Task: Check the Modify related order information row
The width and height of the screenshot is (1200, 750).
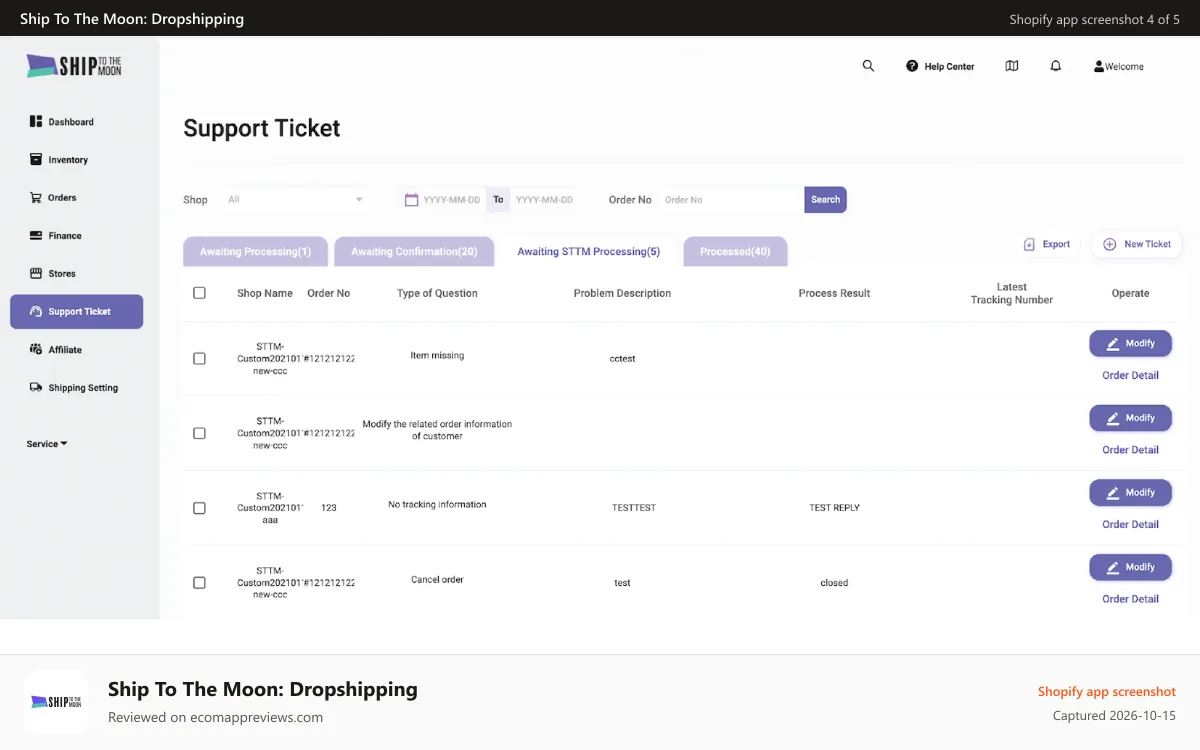Action: pos(199,433)
